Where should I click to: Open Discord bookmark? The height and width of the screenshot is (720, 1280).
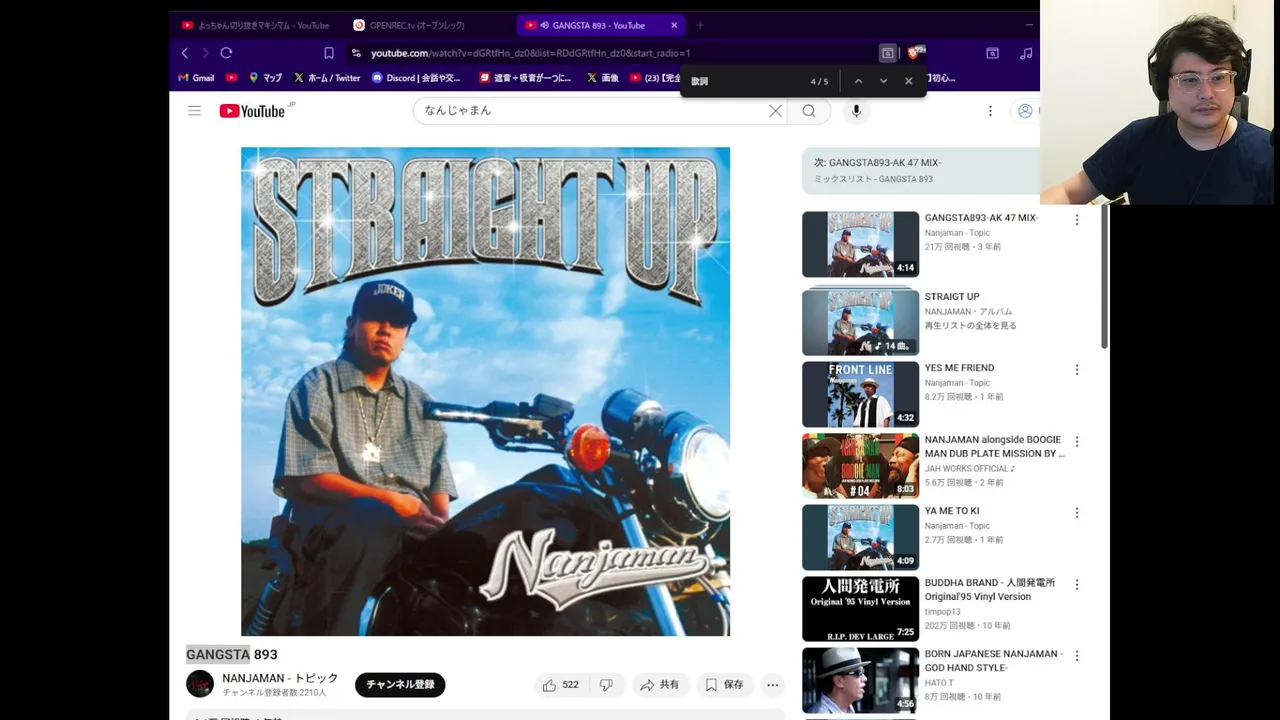pyautogui.click(x=416, y=78)
